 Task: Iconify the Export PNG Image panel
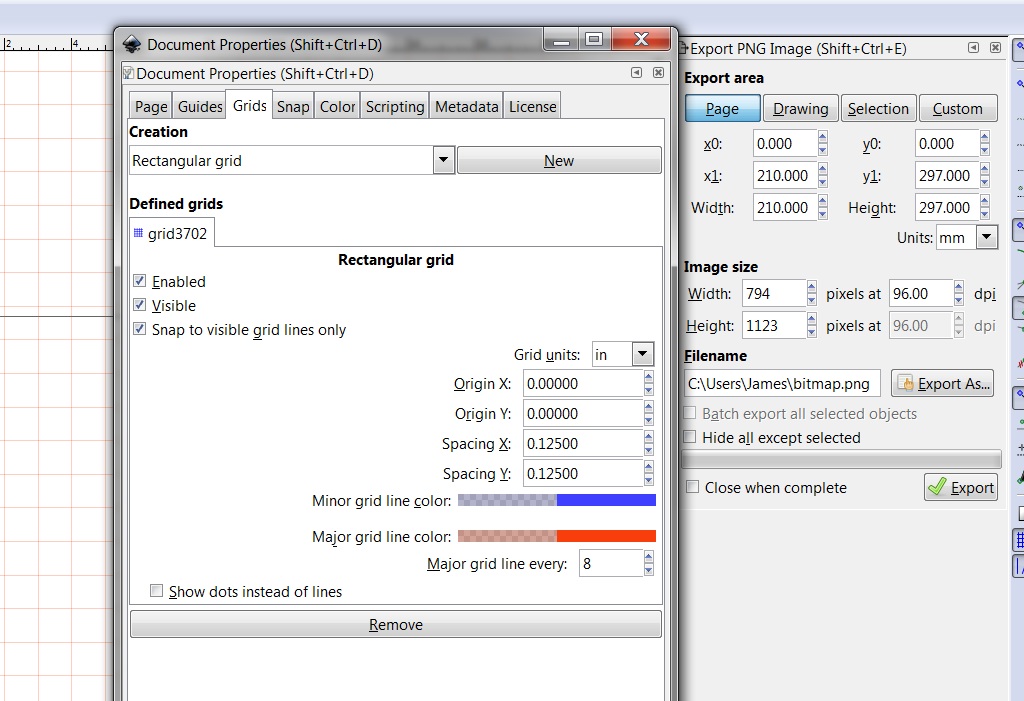973,48
